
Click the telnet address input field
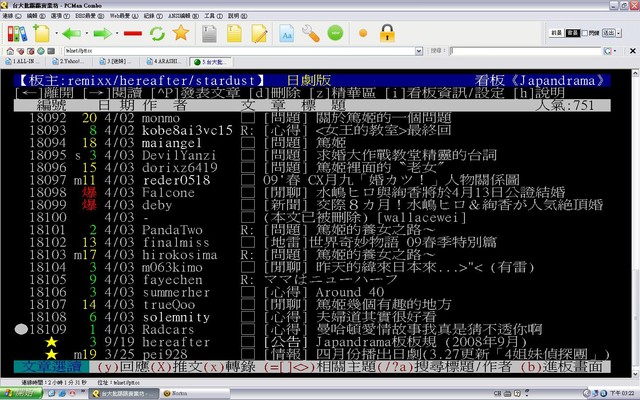pos(240,51)
